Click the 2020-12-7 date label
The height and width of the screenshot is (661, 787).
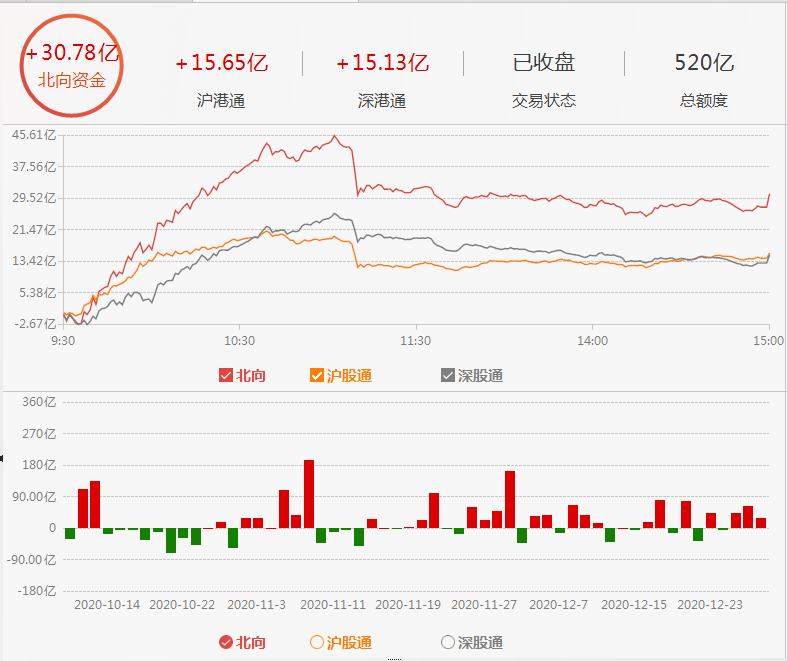[559, 605]
